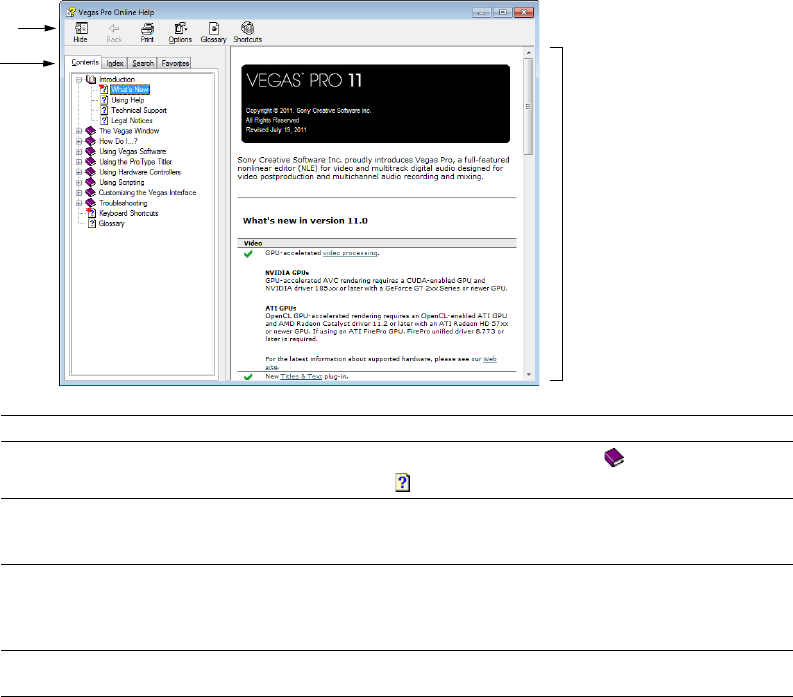Select the What's New topic
This screenshot has height=697, width=793.
coord(130,90)
